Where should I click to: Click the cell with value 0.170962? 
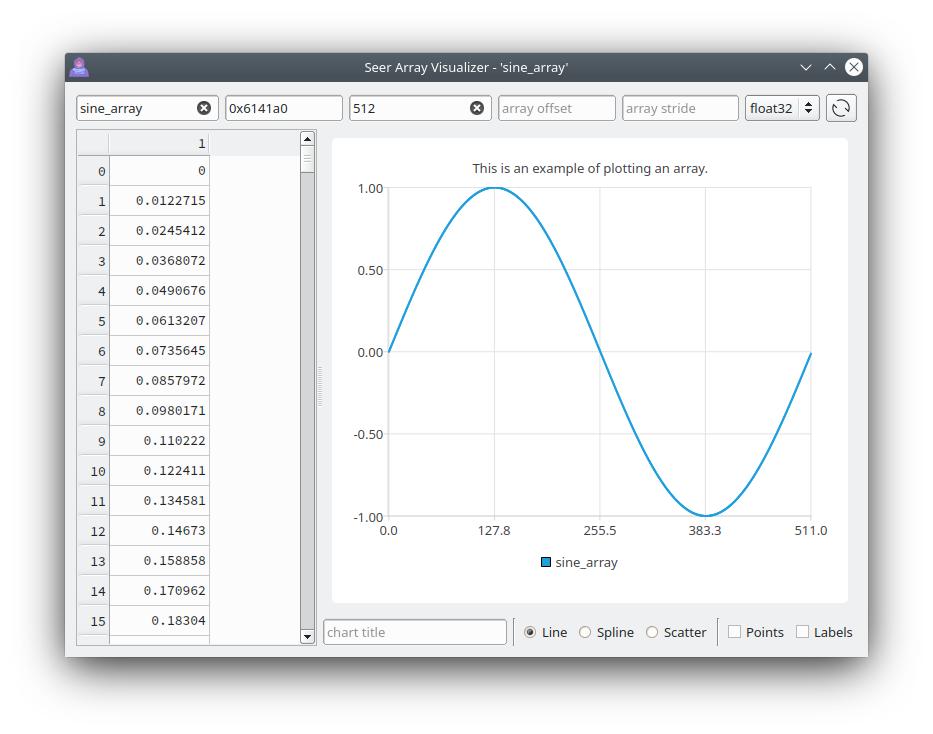coord(159,591)
